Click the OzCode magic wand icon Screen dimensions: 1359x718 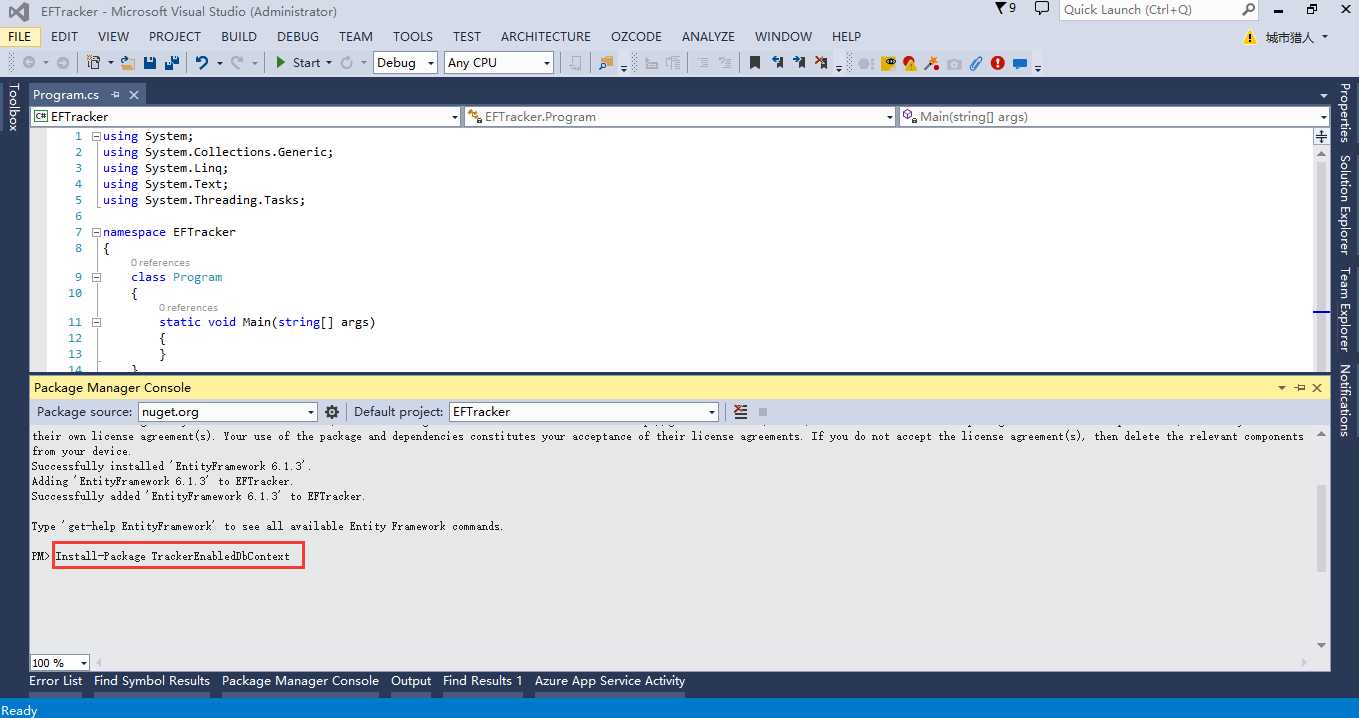(x=932, y=62)
